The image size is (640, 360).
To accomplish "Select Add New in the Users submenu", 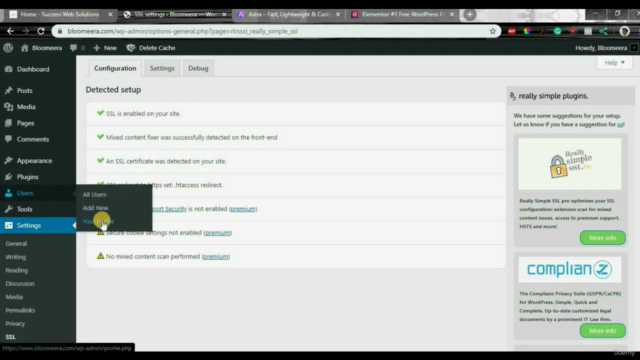I will coord(96,208).
